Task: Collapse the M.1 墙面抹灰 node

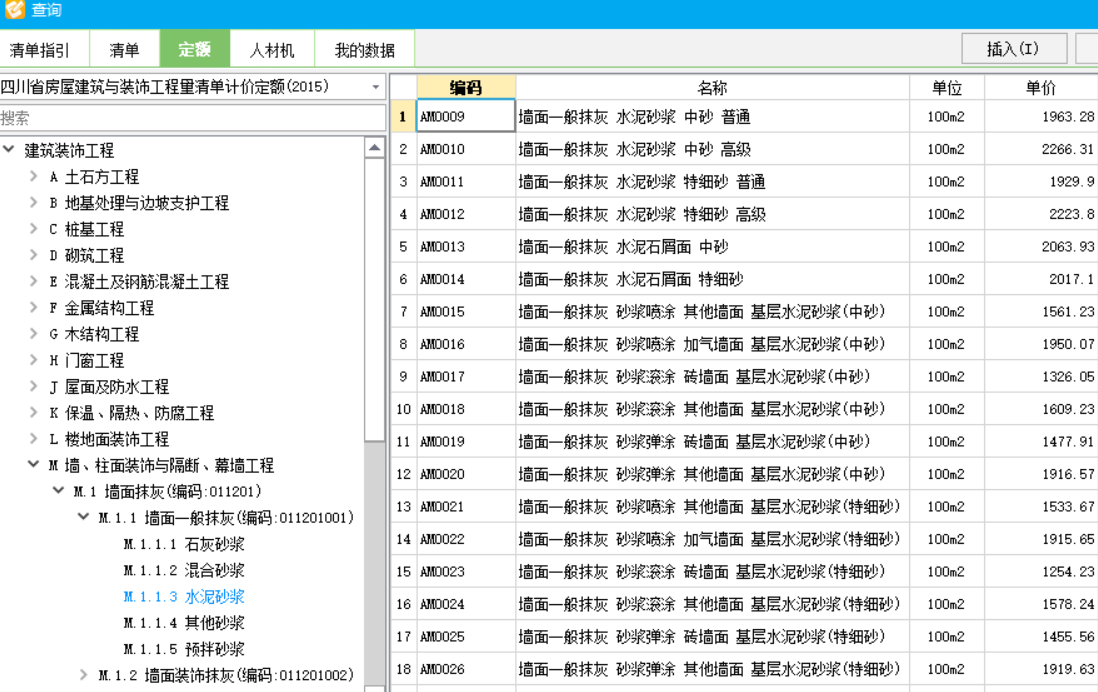Action: click(x=59, y=491)
